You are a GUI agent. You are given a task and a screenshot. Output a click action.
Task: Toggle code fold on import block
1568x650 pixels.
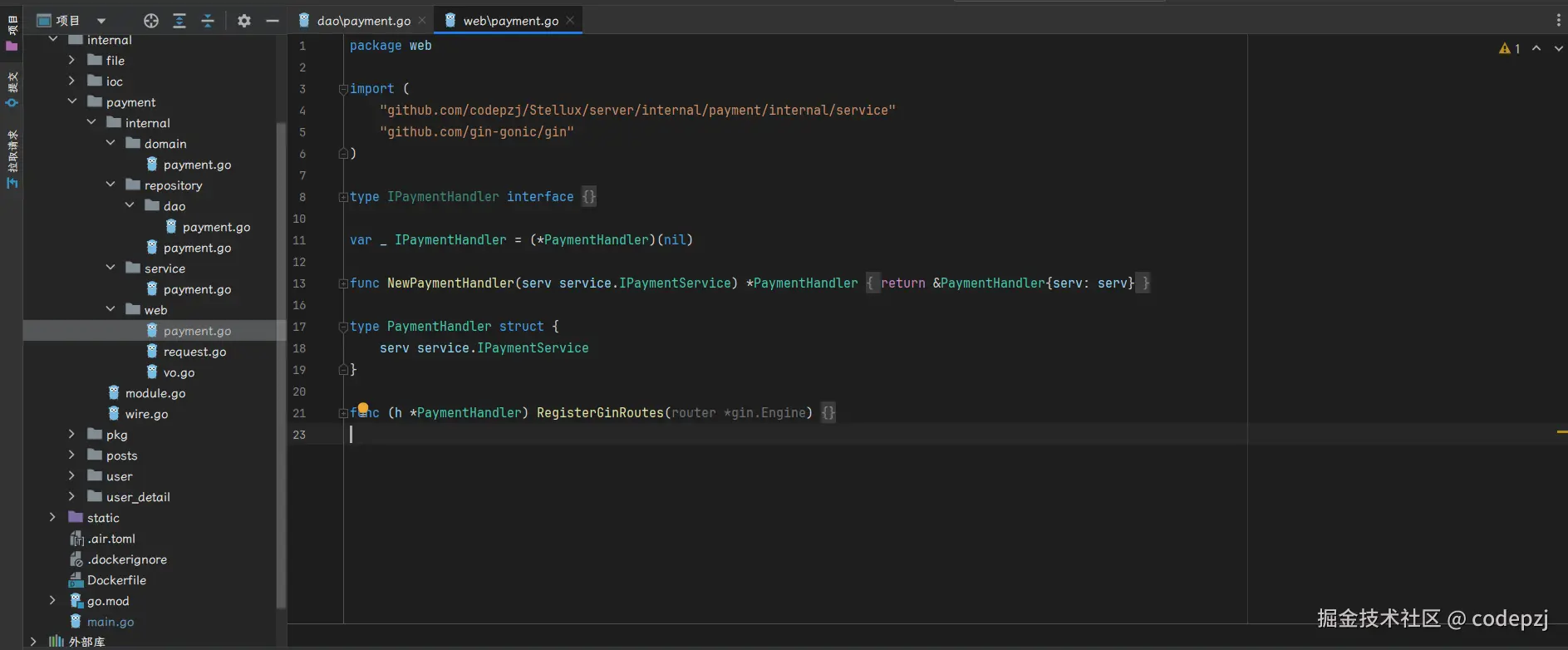pos(343,89)
